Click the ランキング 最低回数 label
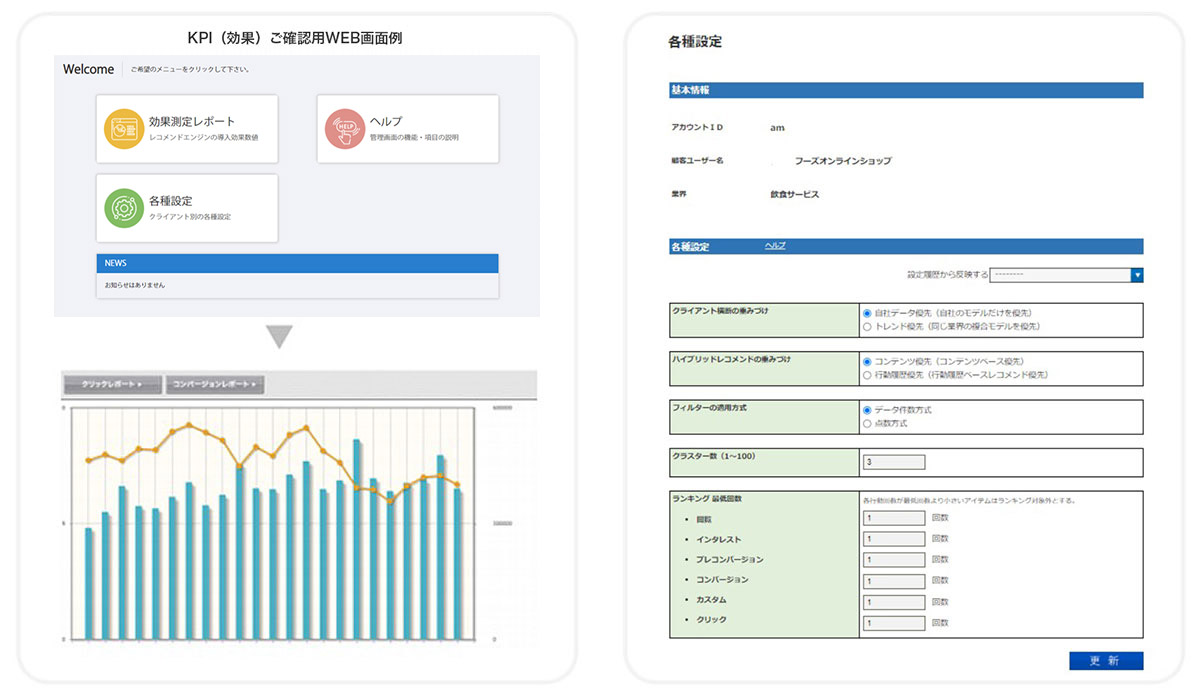This screenshot has width=1200, height=694. (707, 497)
